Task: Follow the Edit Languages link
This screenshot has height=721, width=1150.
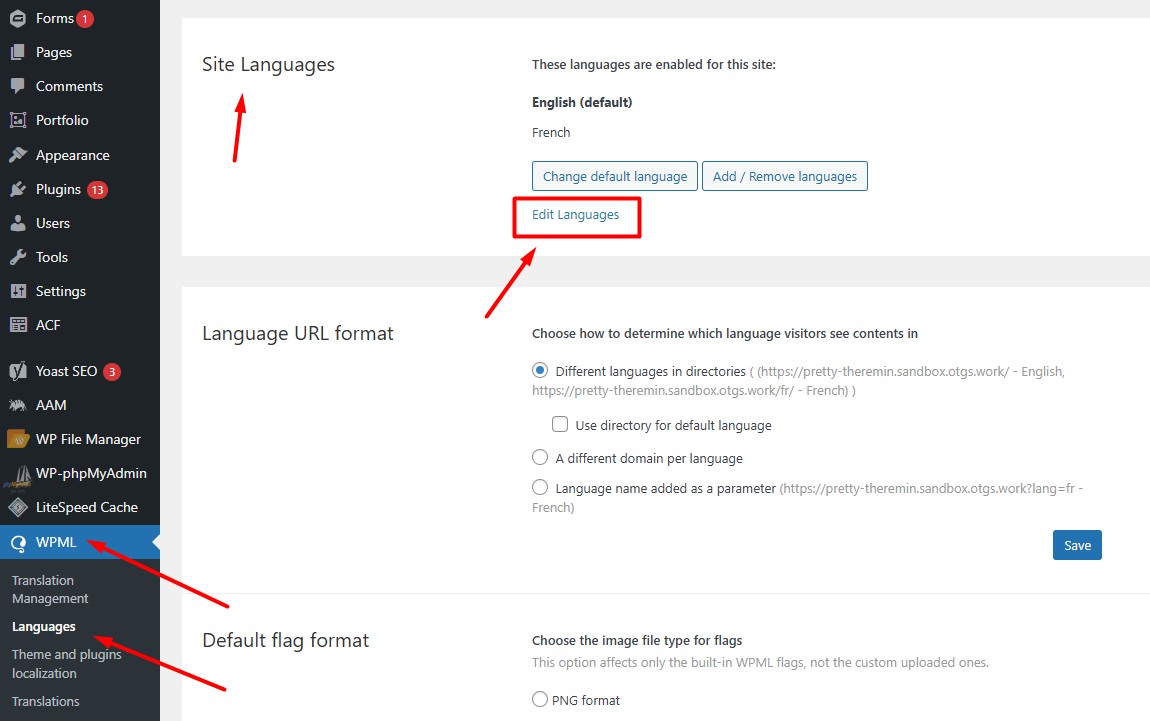Action: coord(575,214)
